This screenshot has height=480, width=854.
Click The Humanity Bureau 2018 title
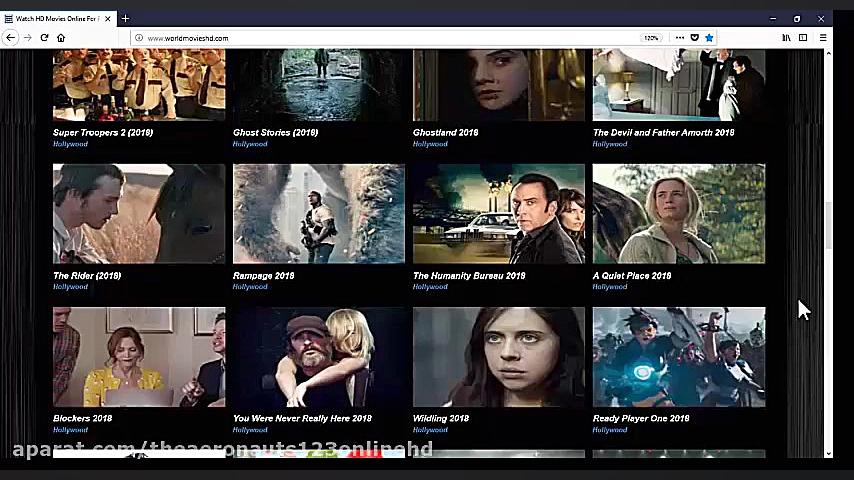click(469, 276)
